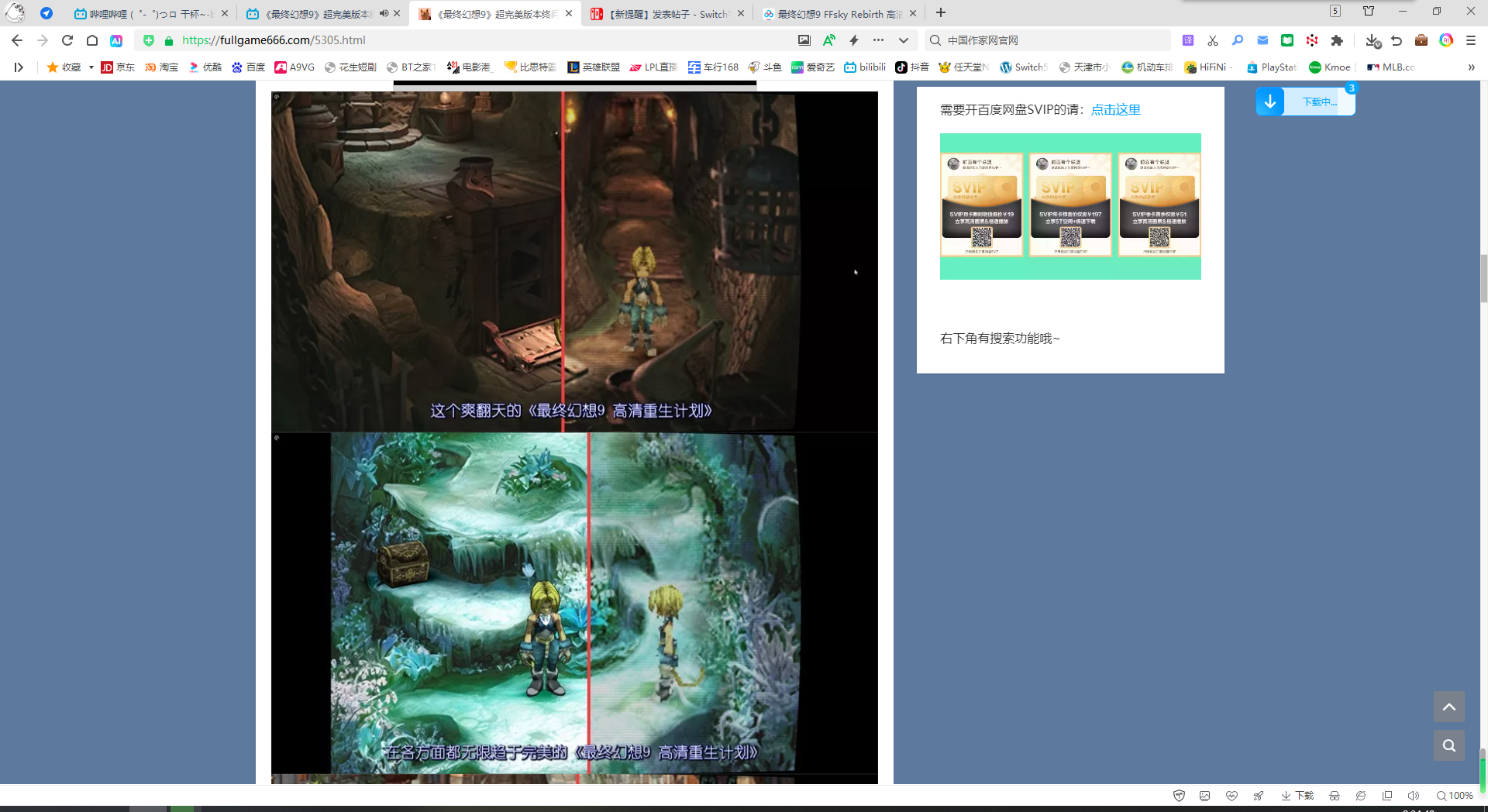Click the puzzle-piece extensions icon

(1337, 40)
